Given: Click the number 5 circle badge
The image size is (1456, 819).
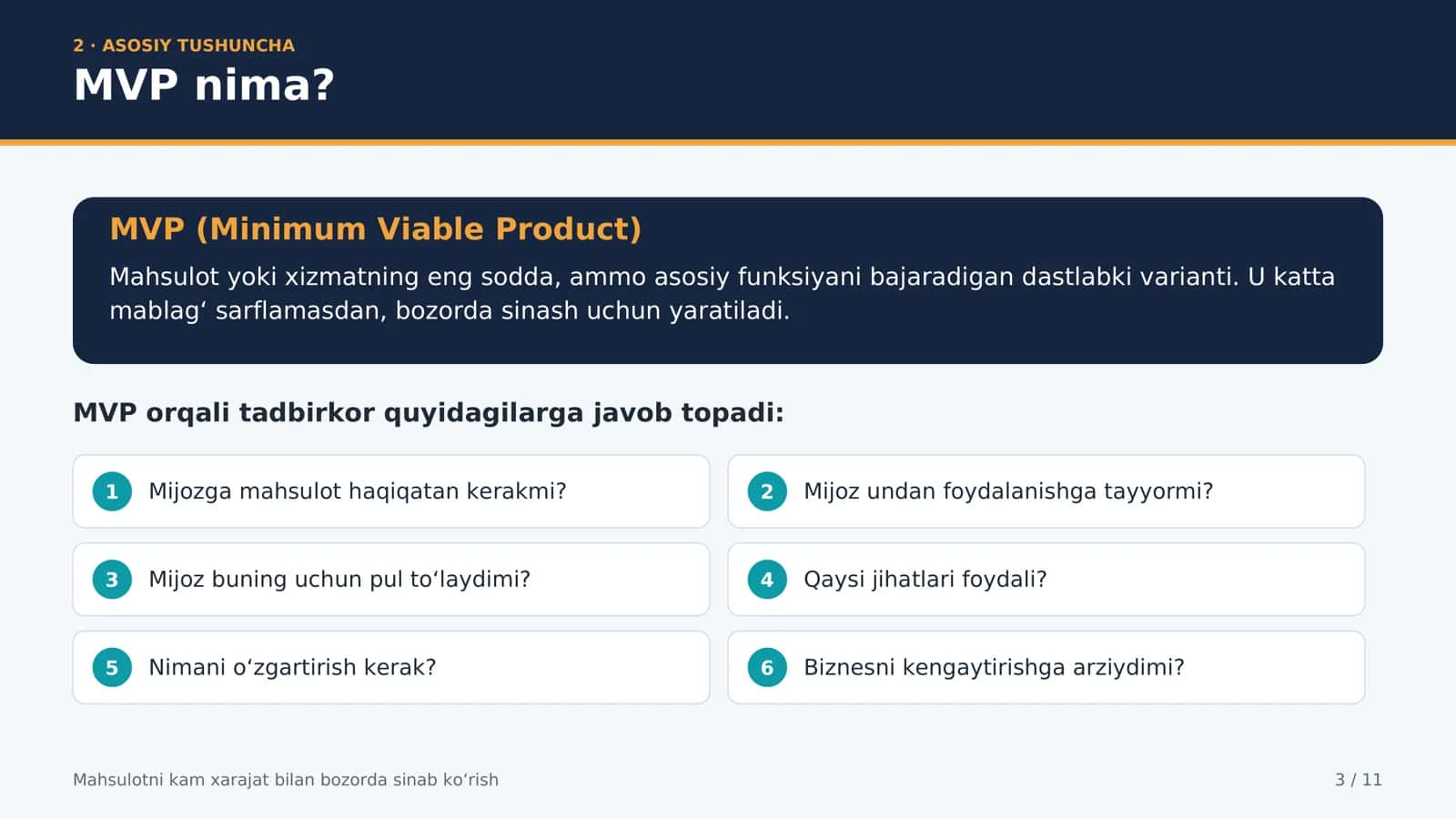Looking at the screenshot, I should (x=112, y=668).
